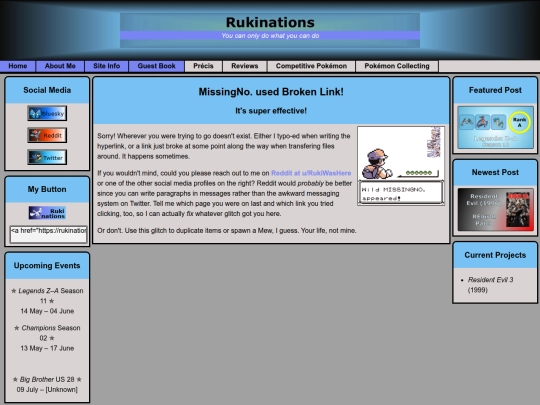Click the Resident Evil 3 project item

point(490,285)
